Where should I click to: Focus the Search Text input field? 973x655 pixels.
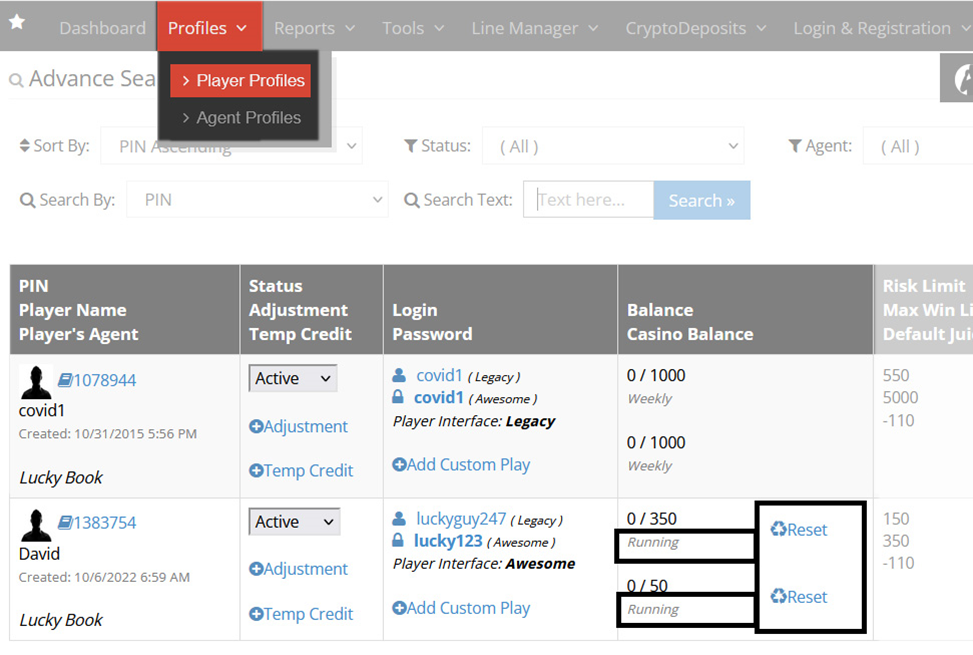(x=588, y=200)
